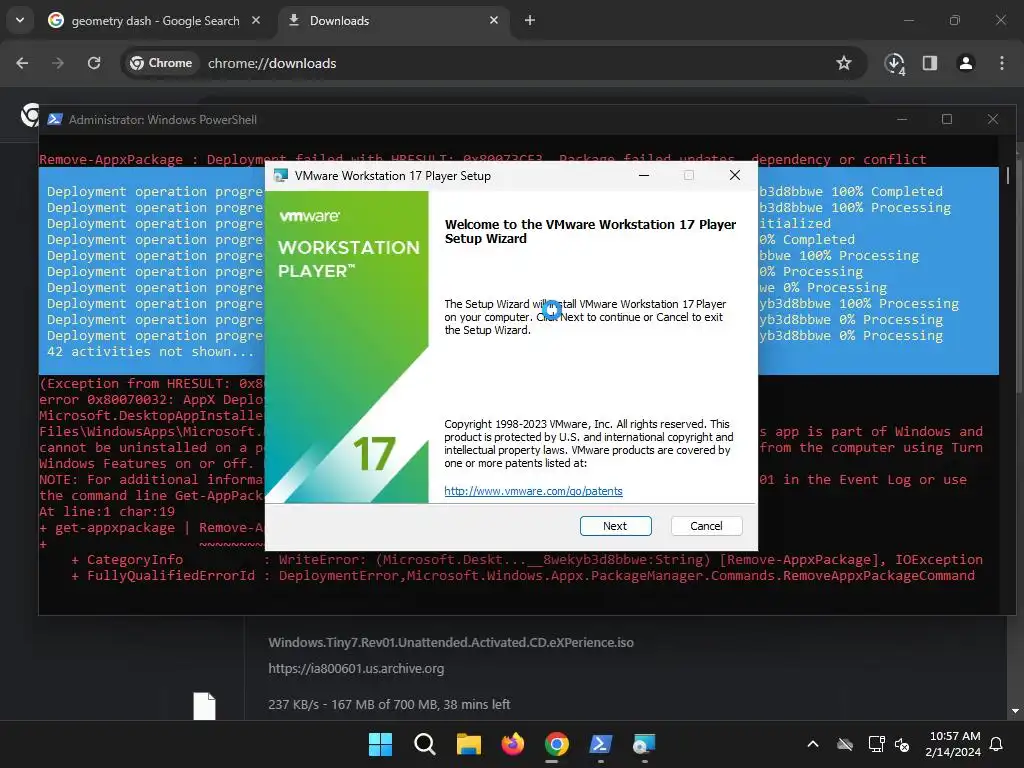Image resolution: width=1024 pixels, height=768 pixels.
Task: Reload the current Chrome page
Action: tap(94, 63)
